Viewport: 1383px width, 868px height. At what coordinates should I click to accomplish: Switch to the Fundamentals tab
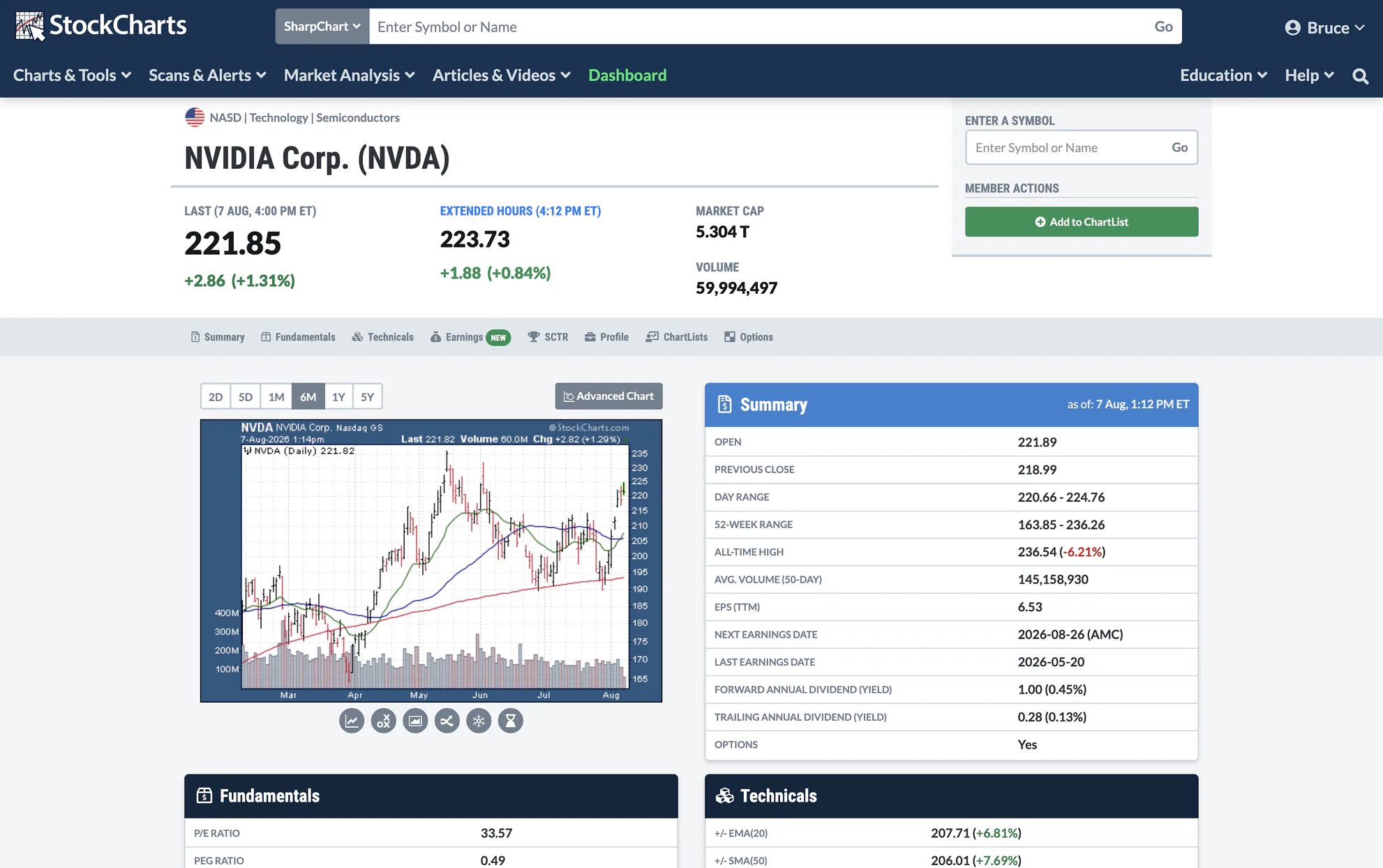tap(298, 337)
